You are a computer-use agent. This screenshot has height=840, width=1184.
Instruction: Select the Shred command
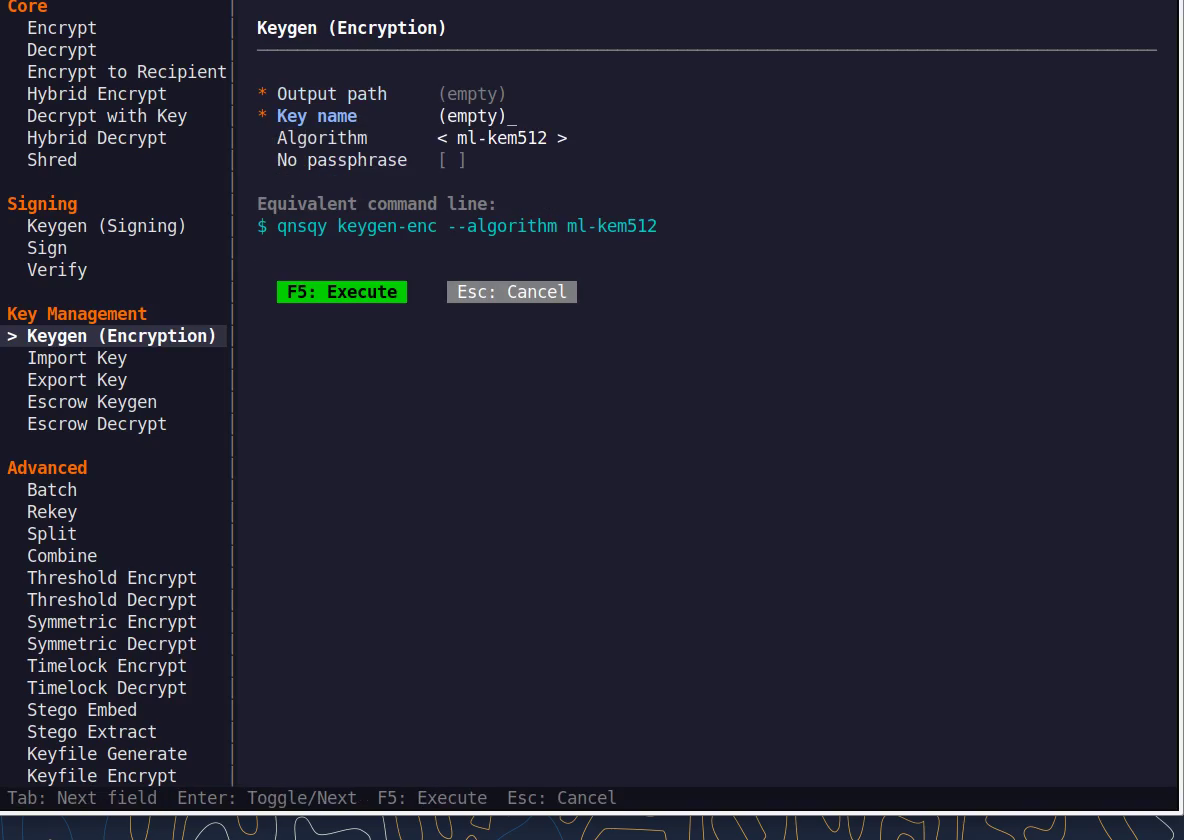pos(52,159)
